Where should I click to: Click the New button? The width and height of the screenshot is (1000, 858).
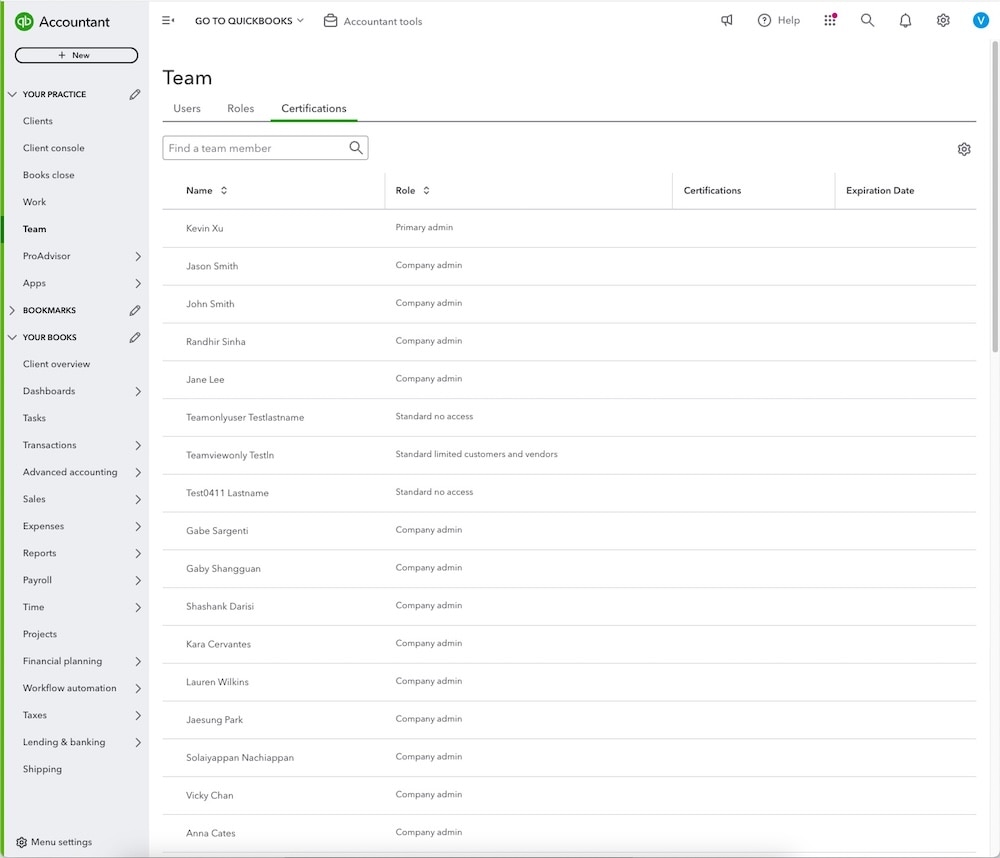click(76, 55)
